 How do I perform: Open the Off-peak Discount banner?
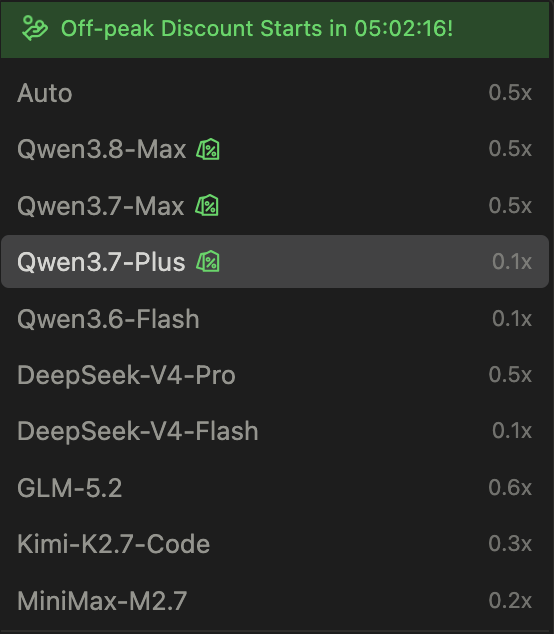[275, 29]
